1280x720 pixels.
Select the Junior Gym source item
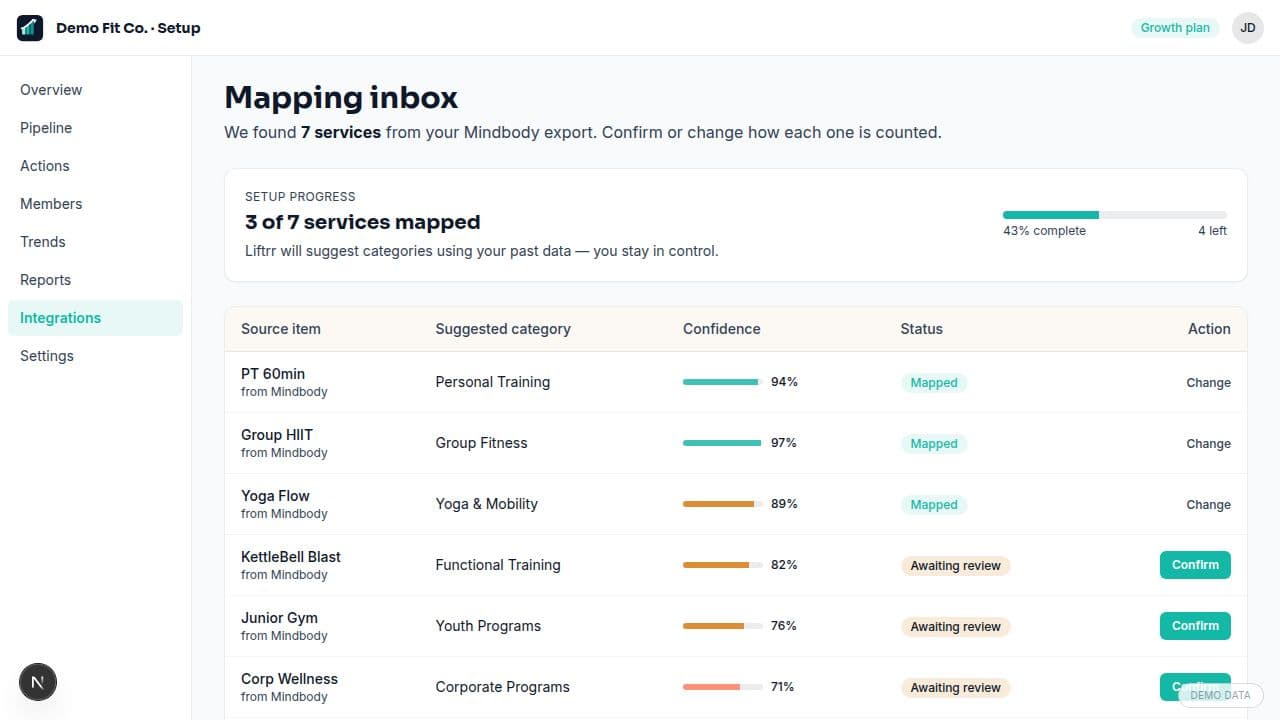tap(279, 618)
